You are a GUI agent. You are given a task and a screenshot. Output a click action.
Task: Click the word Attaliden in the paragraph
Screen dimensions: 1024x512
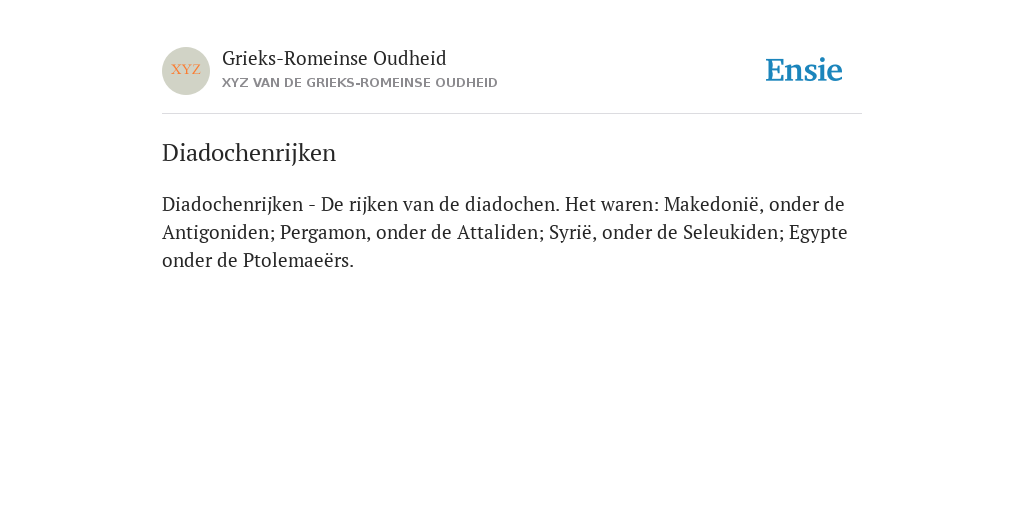click(x=500, y=232)
